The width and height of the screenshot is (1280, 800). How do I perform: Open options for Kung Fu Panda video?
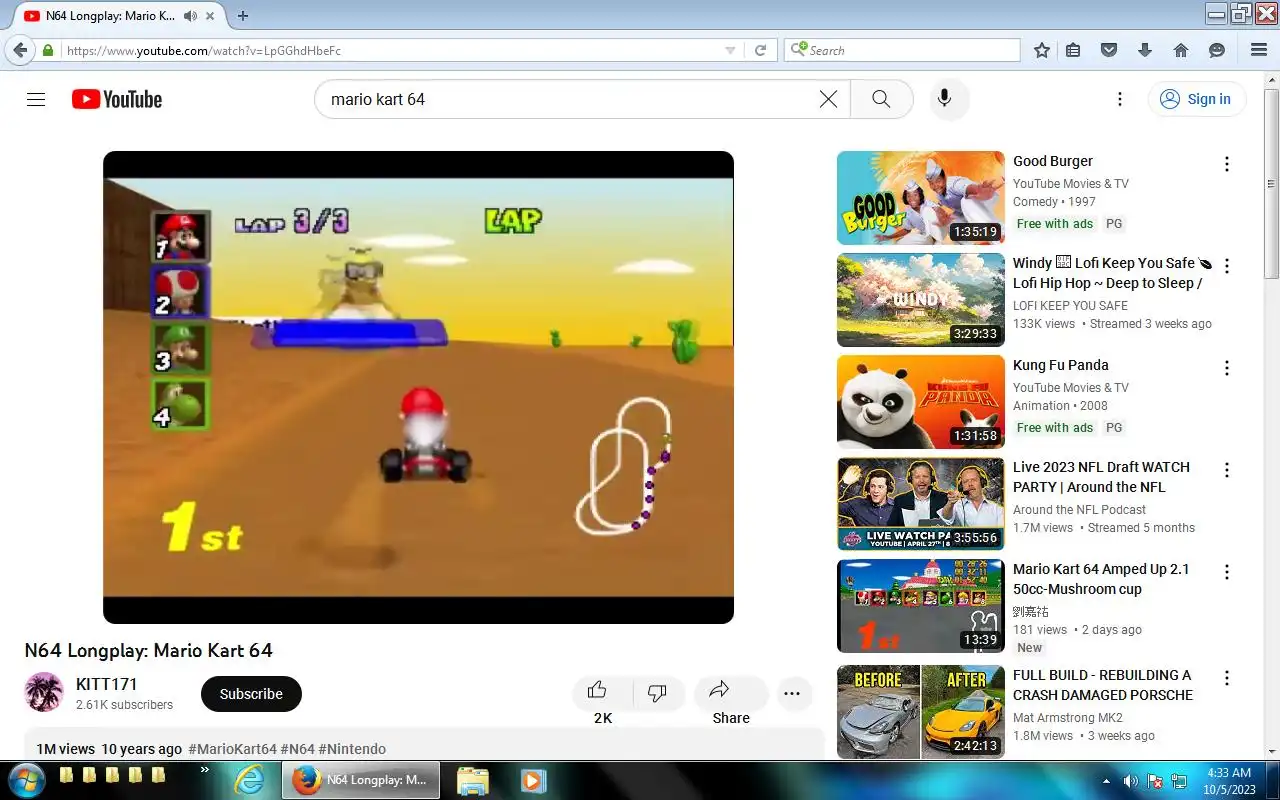coord(1227,368)
